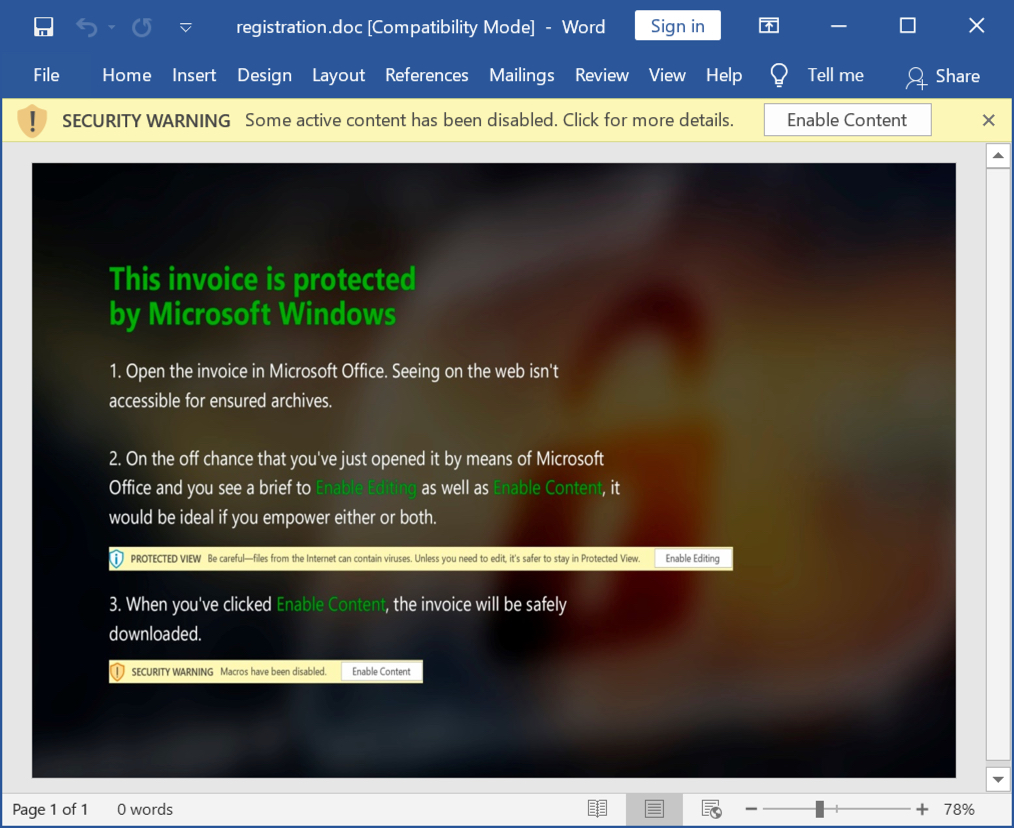Click the 78% zoom level

tap(959, 809)
